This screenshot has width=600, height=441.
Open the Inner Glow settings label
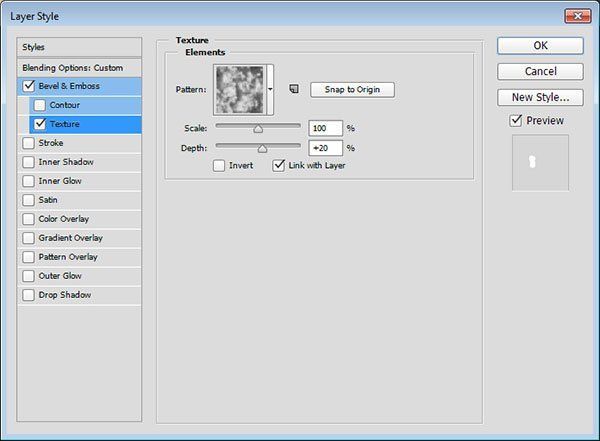pyautogui.click(x=60, y=181)
